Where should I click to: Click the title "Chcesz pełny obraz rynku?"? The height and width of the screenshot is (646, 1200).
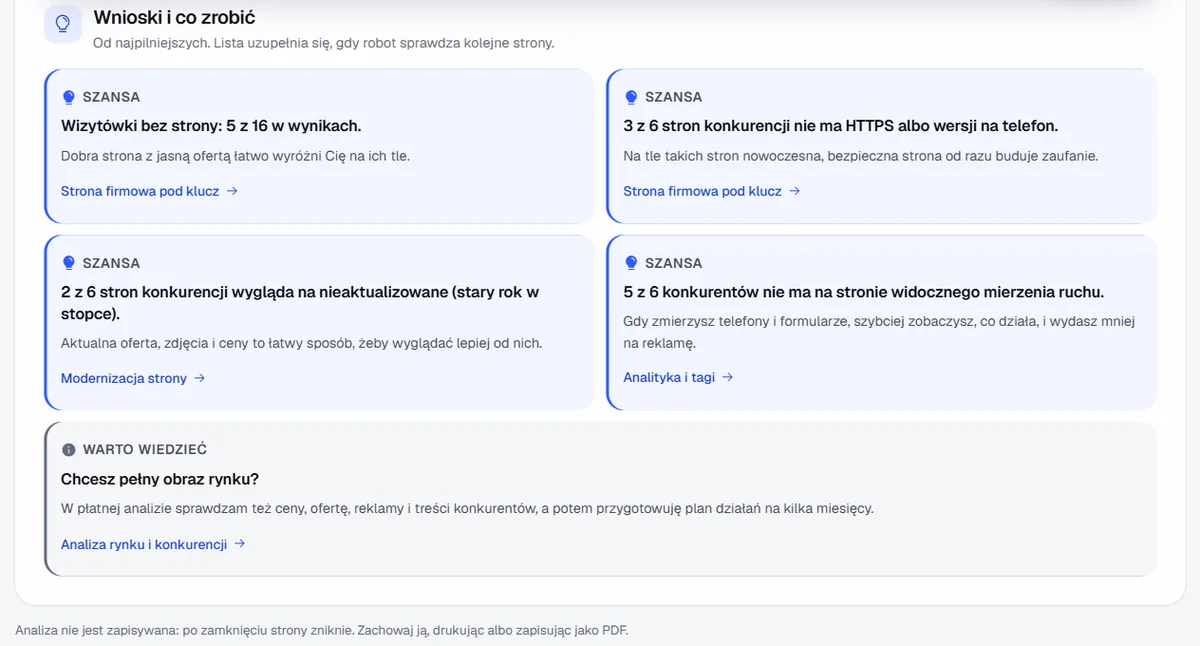point(160,479)
